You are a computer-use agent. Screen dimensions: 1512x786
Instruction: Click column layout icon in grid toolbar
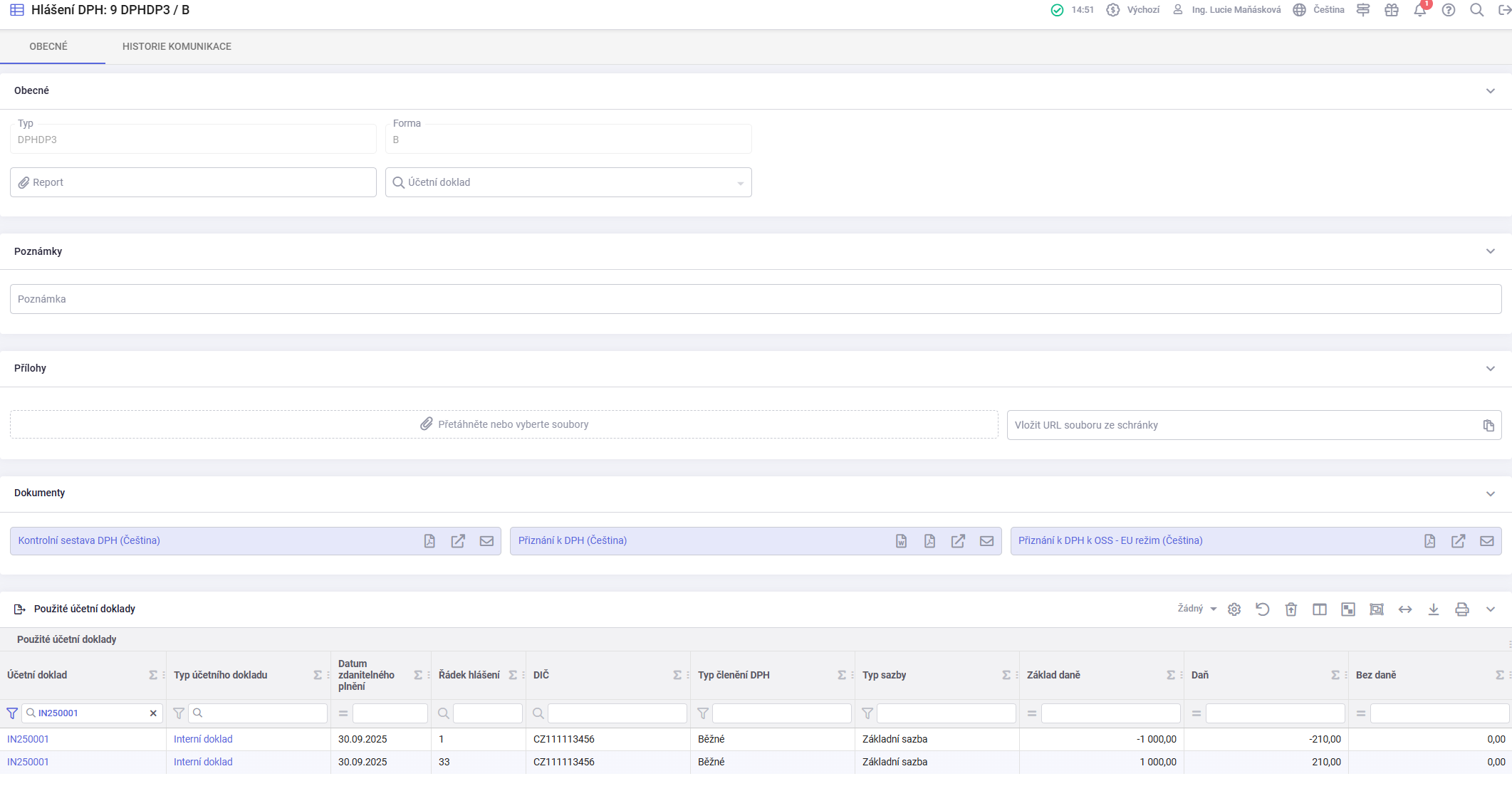click(1319, 609)
